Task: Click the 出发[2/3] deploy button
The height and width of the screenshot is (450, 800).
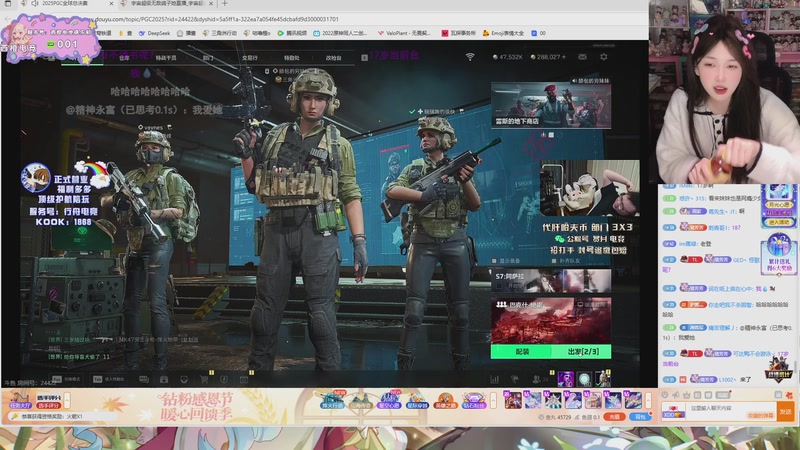Action: pos(582,352)
